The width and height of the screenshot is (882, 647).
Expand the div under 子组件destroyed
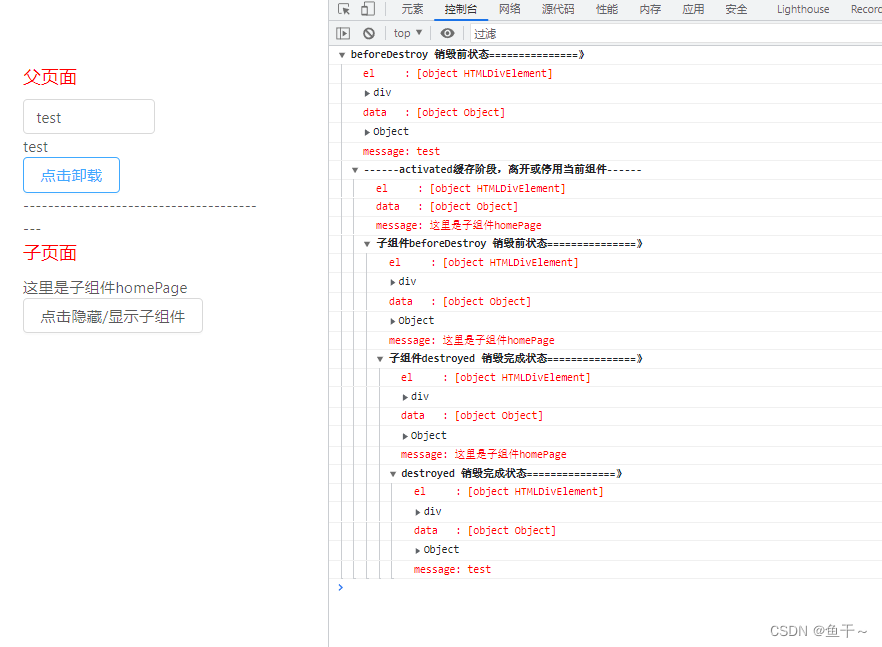pyautogui.click(x=405, y=397)
